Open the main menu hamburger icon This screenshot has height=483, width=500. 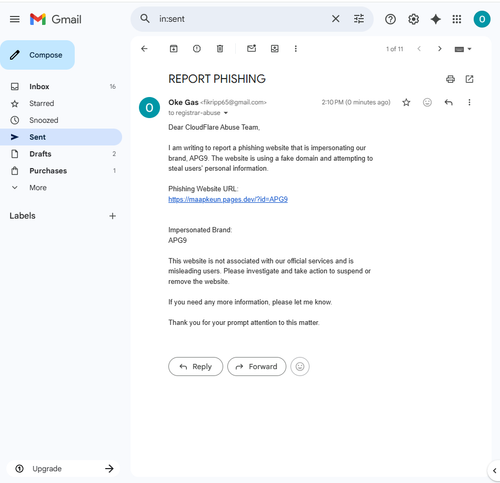(15, 19)
